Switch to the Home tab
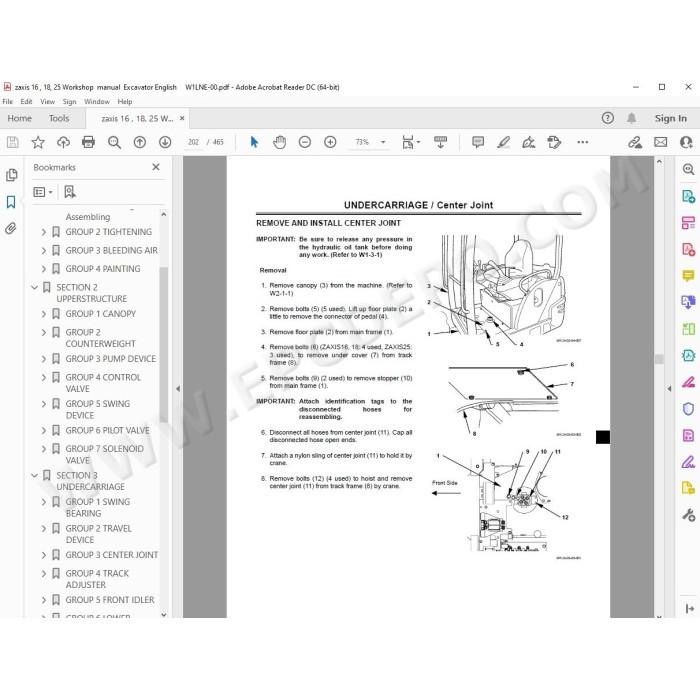 tap(20, 118)
